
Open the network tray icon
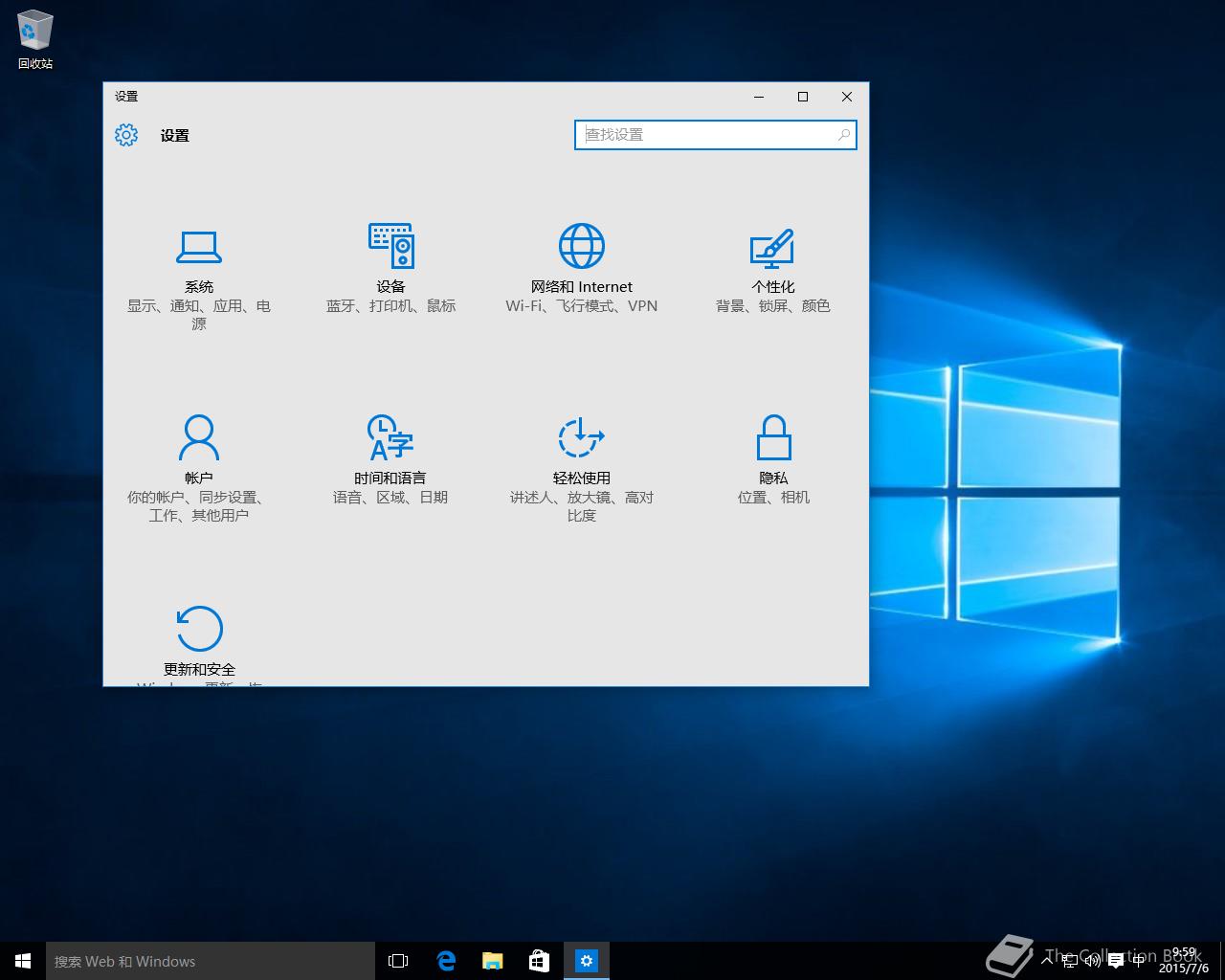click(1070, 961)
